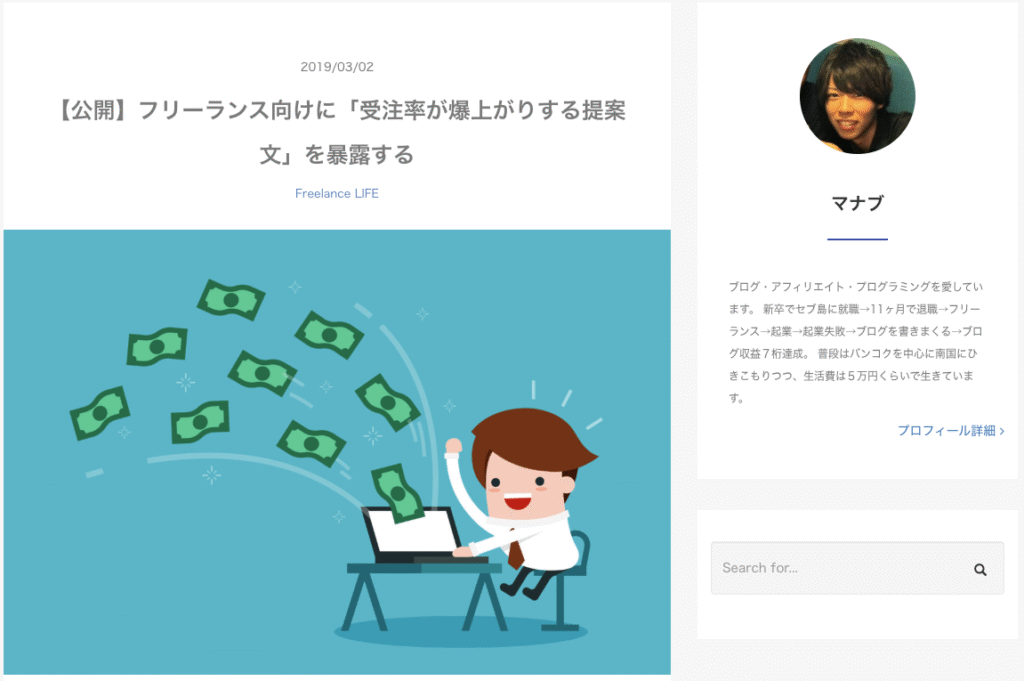Click the chevron after プロフィール詳細
Screen dimensions: 1024x681
click(x=1002, y=431)
